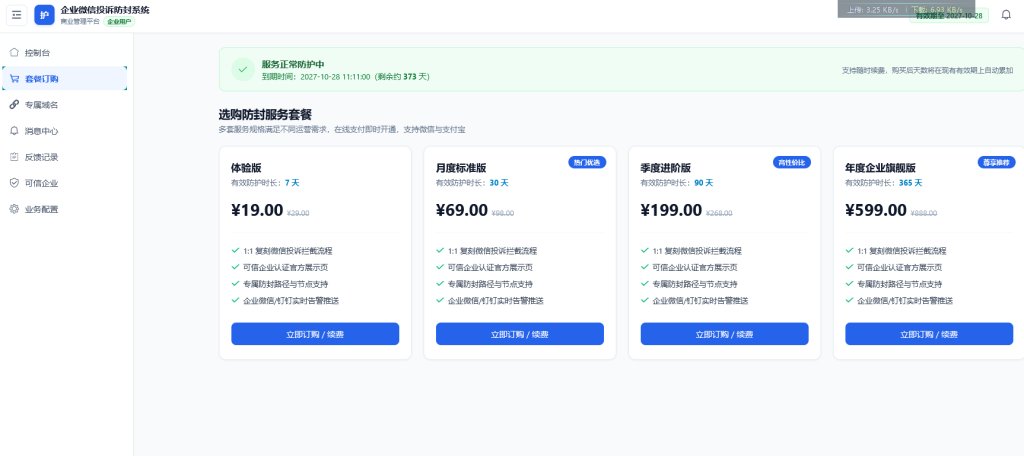Click the green checkmark status icon

[243, 69]
